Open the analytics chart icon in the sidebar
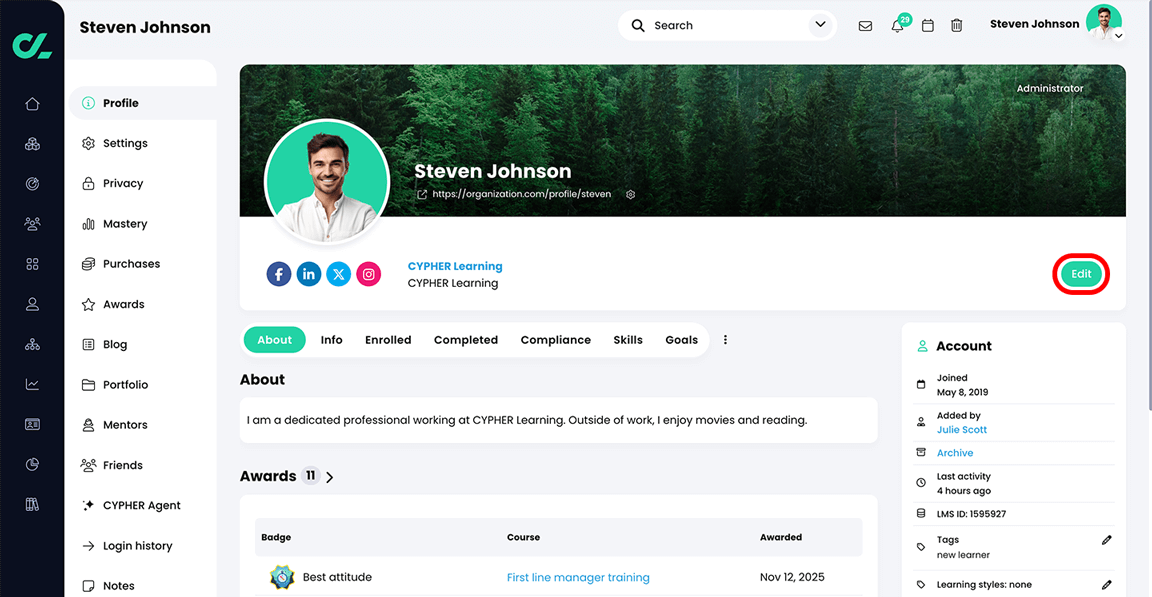Image resolution: width=1152 pixels, height=597 pixels. point(32,384)
